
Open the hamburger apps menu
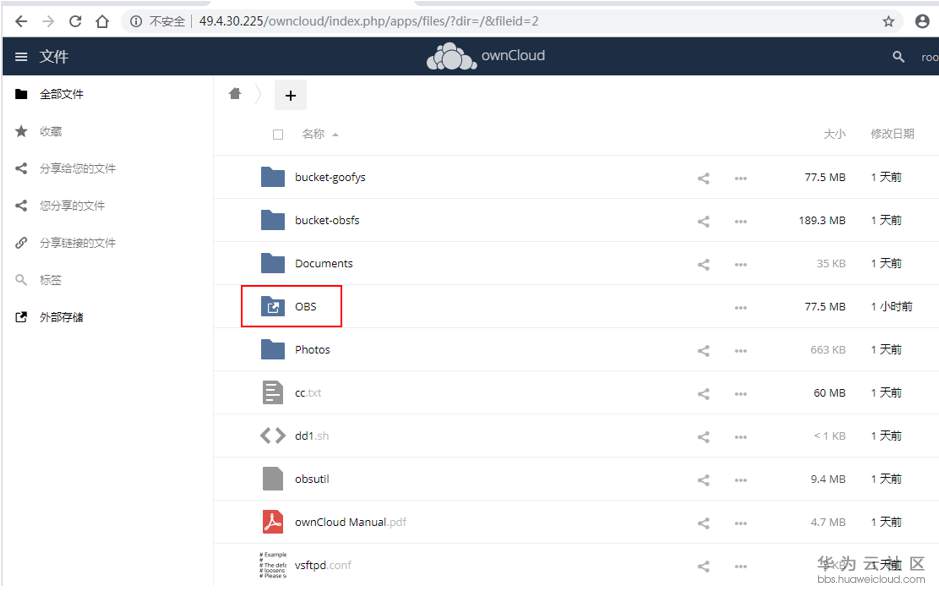(21, 57)
